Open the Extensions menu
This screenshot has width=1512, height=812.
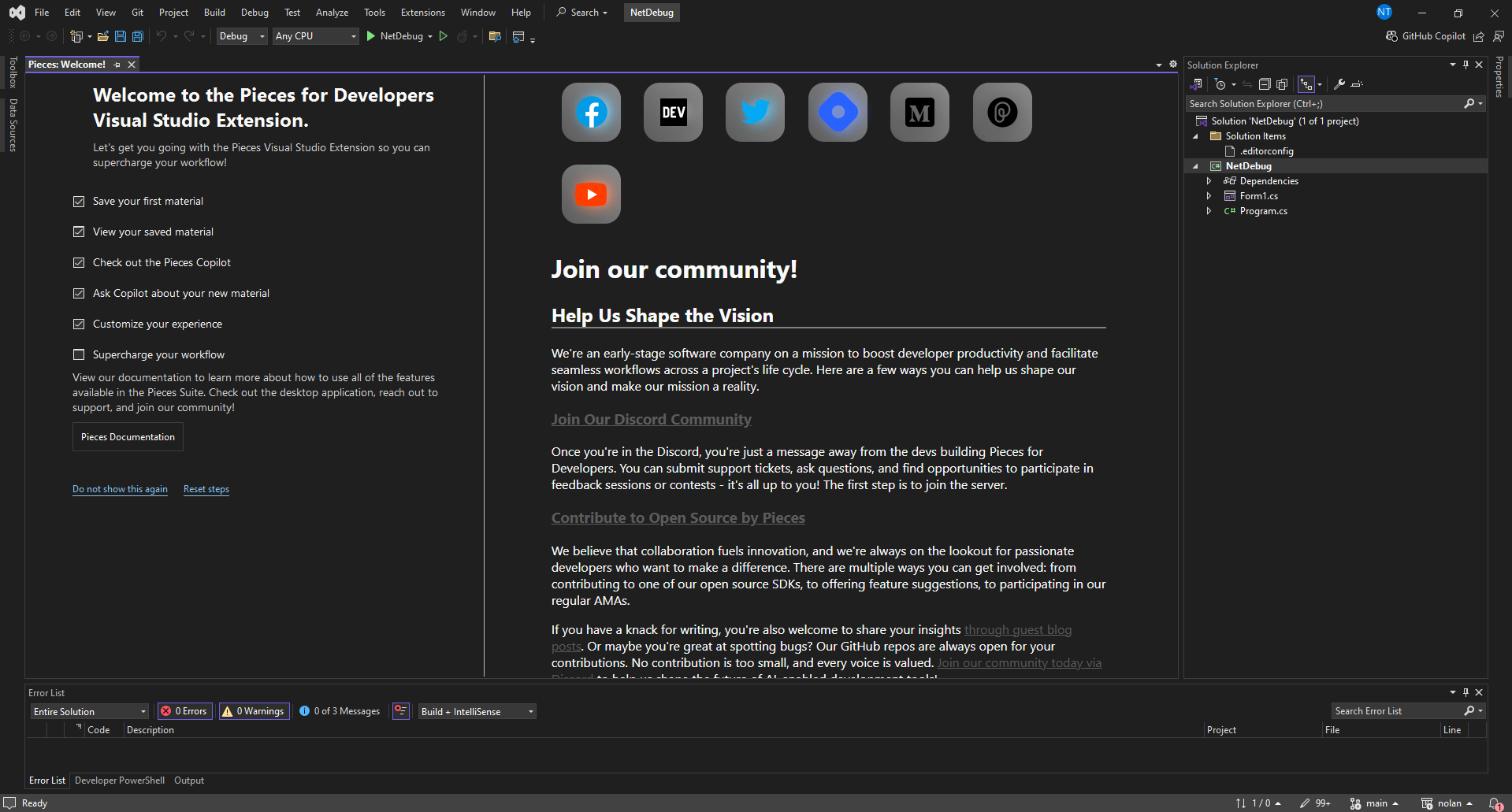click(x=422, y=13)
